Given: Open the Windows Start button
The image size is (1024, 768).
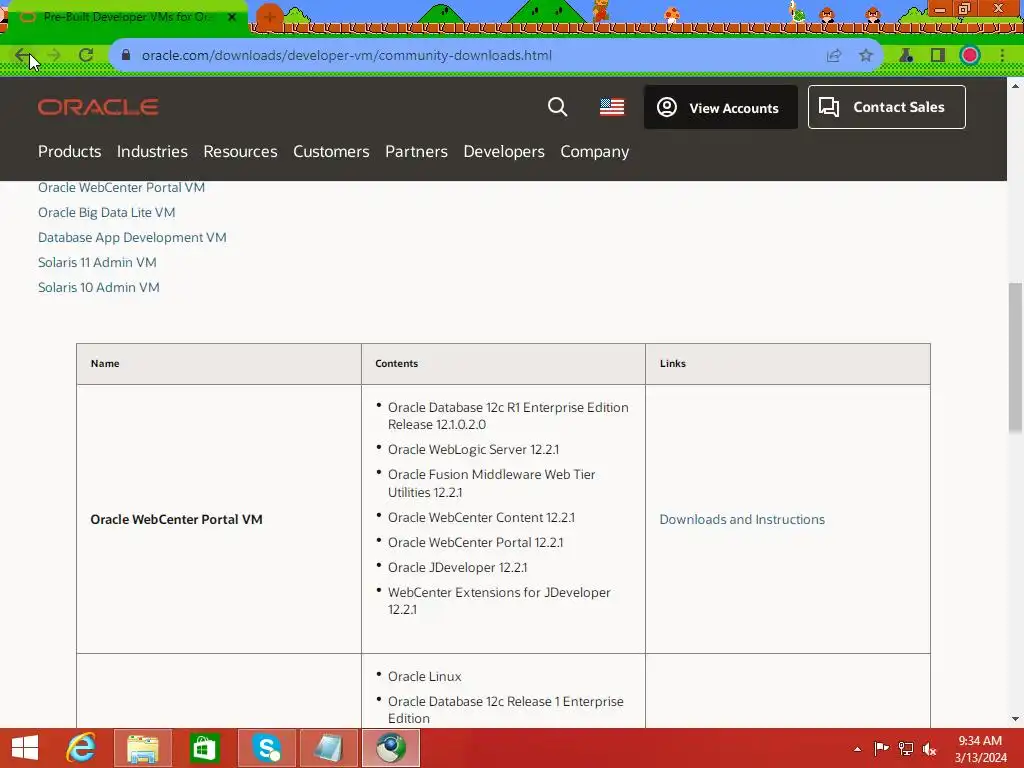Looking at the screenshot, I should pos(25,748).
